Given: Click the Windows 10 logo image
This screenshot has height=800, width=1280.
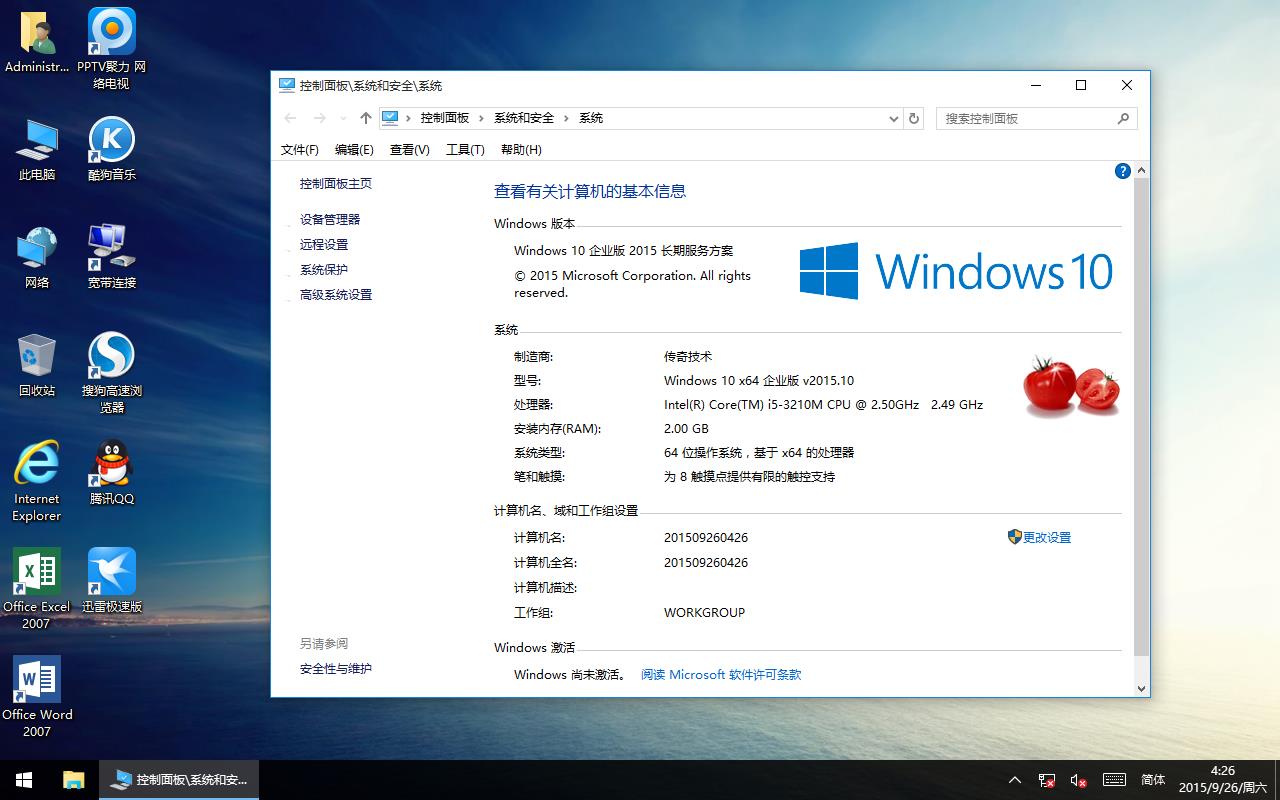Looking at the screenshot, I should tap(956, 271).
